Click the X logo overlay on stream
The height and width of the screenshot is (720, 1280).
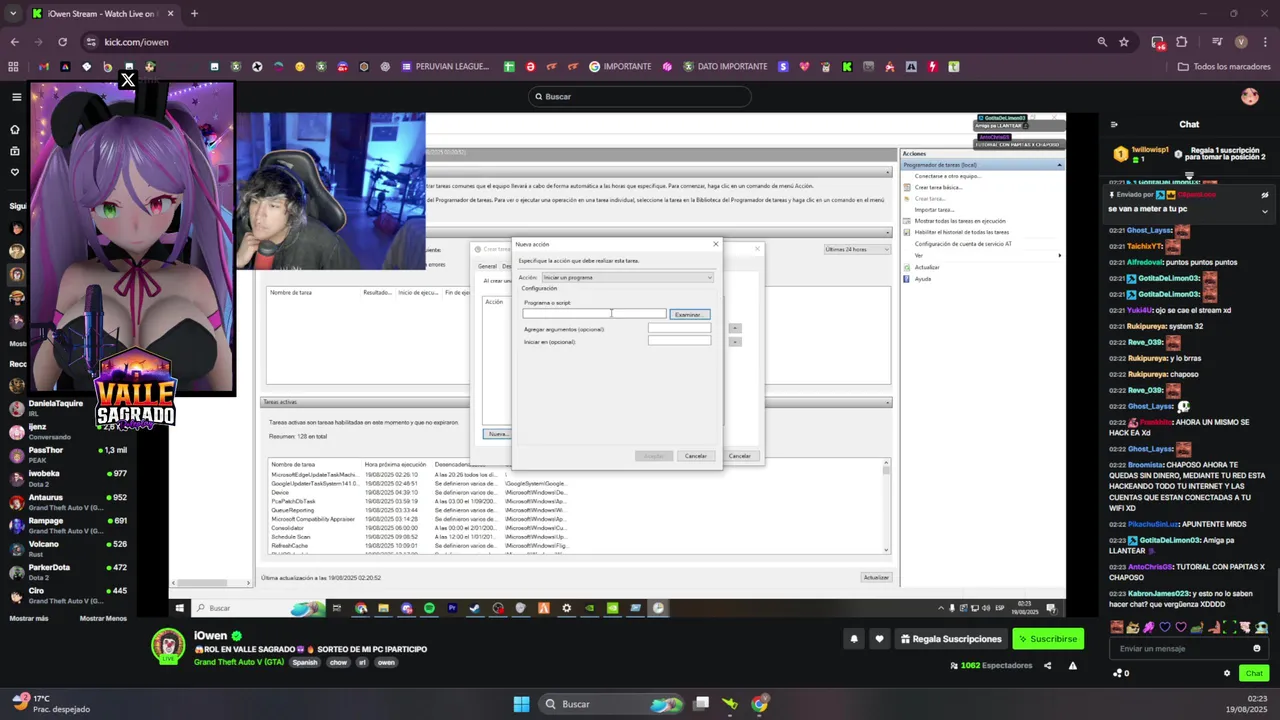tap(127, 80)
